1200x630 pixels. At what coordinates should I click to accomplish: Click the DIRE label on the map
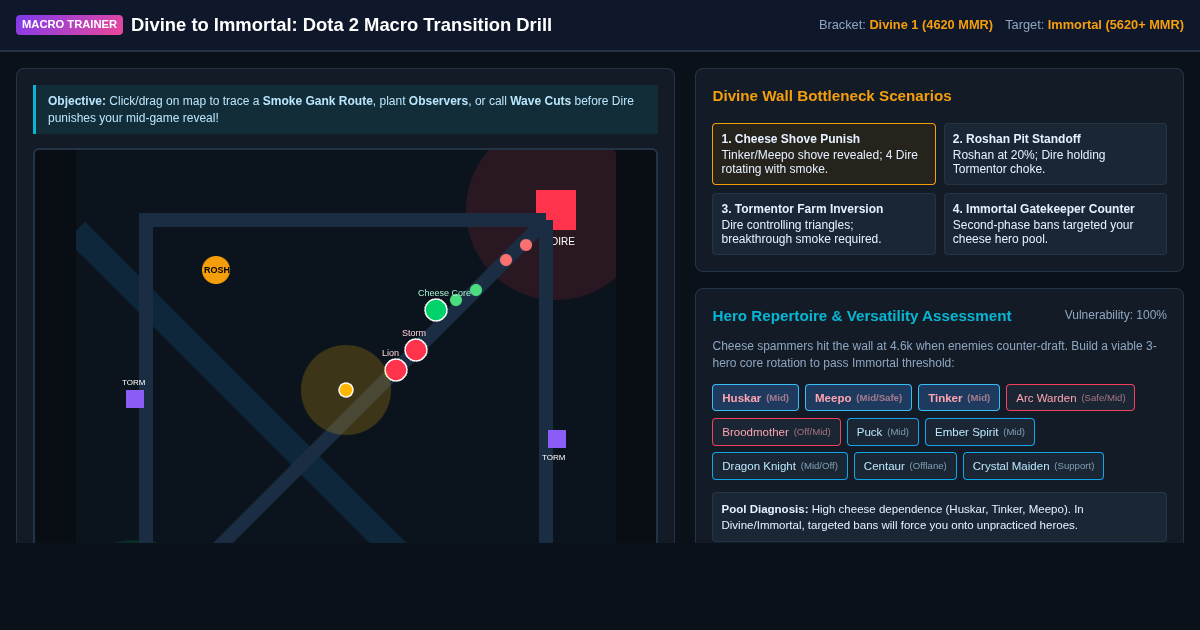[562, 241]
